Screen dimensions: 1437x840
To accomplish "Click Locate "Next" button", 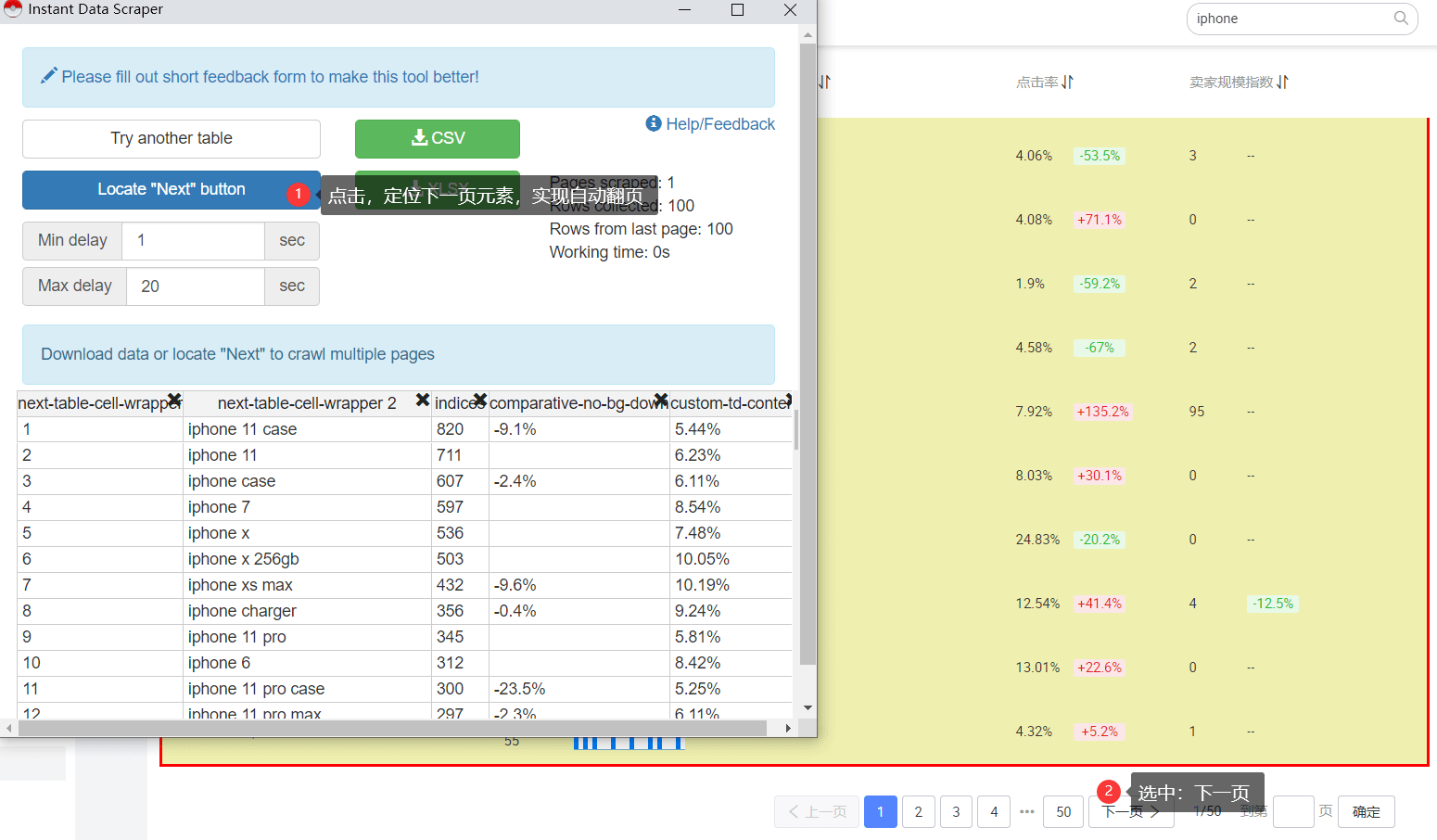I will click(171, 189).
